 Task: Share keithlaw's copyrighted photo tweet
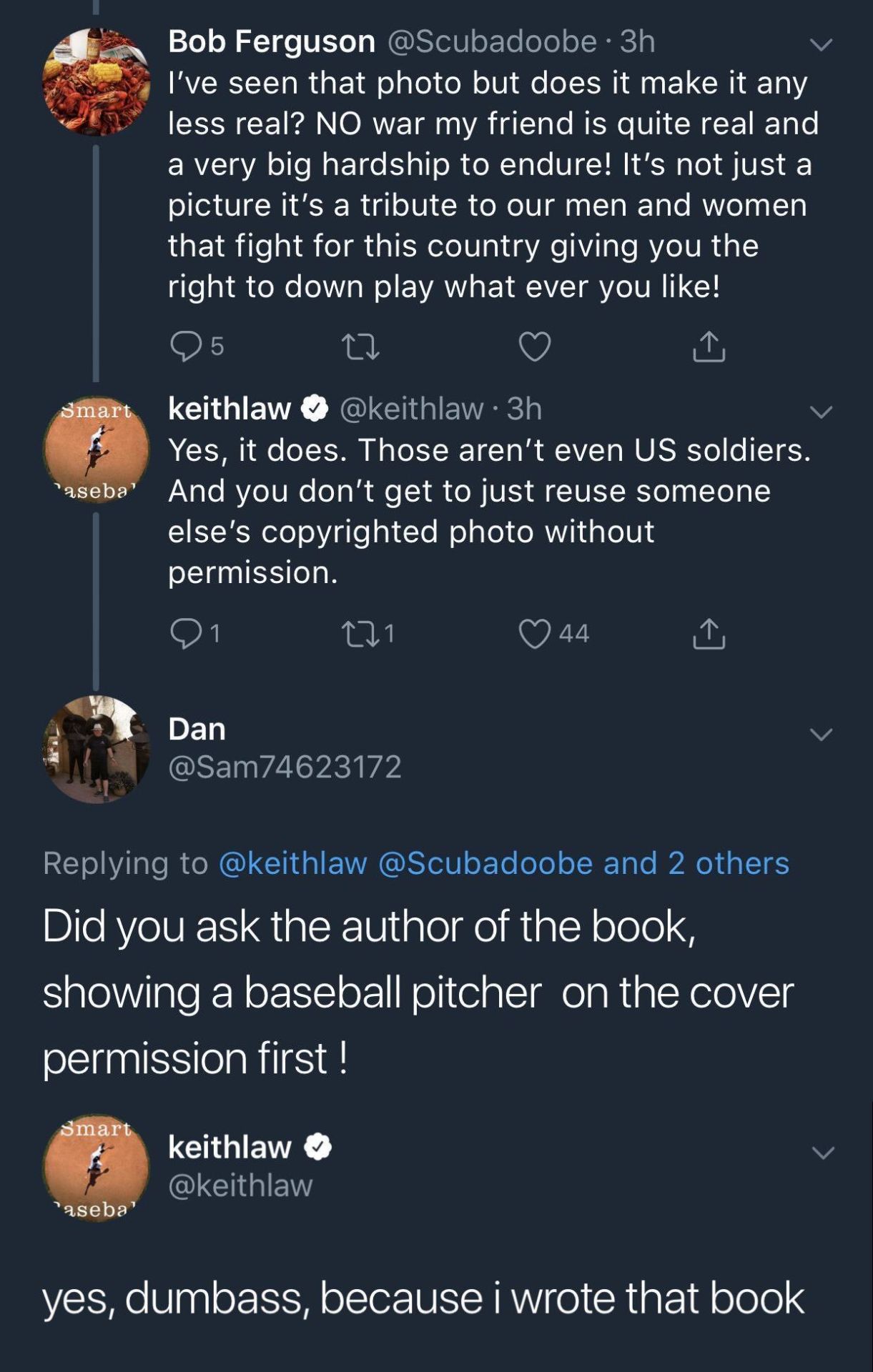(709, 634)
